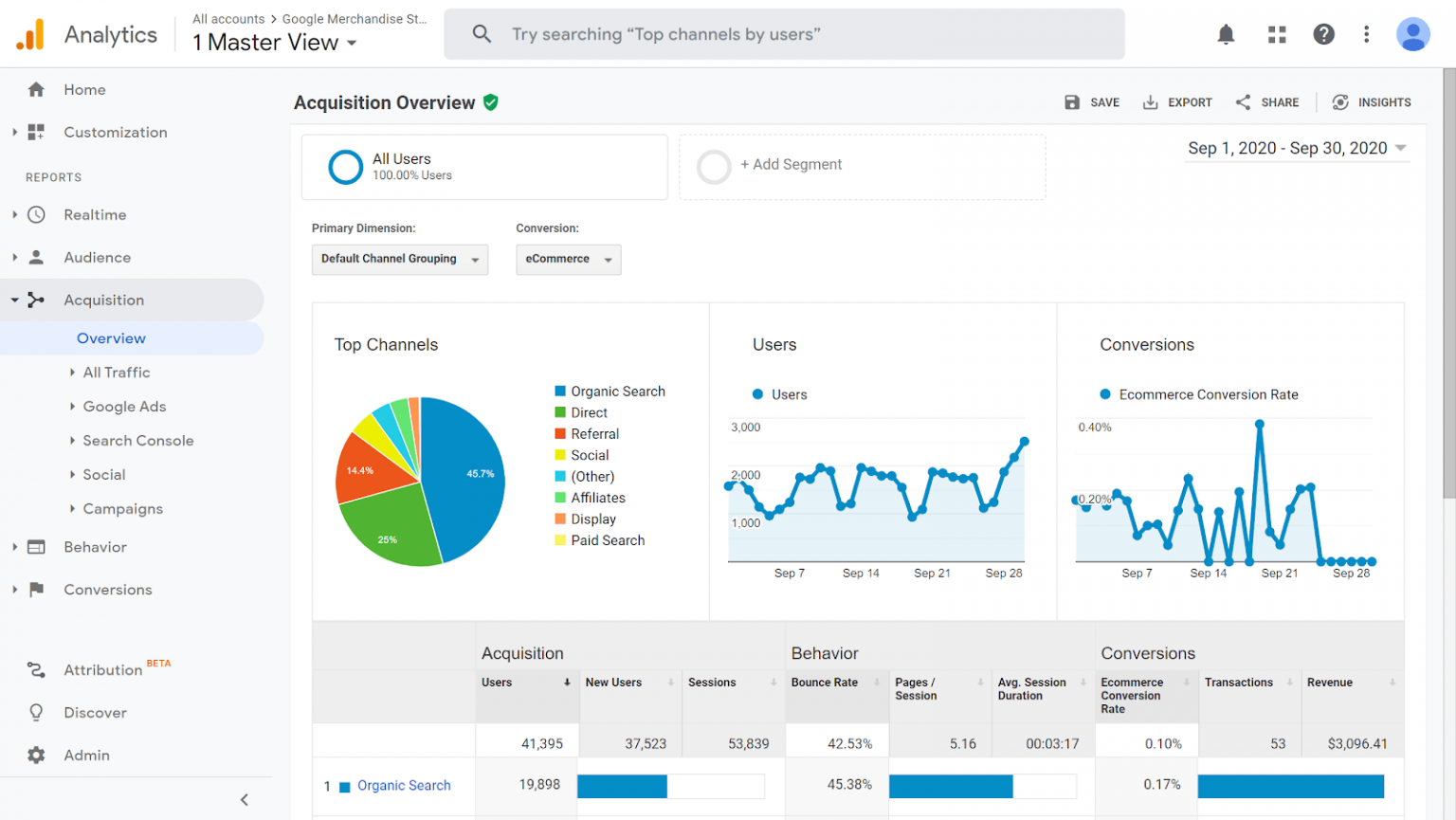Click the All accounts breadcrumb link
The height and width of the screenshot is (820, 1456).
click(x=228, y=19)
